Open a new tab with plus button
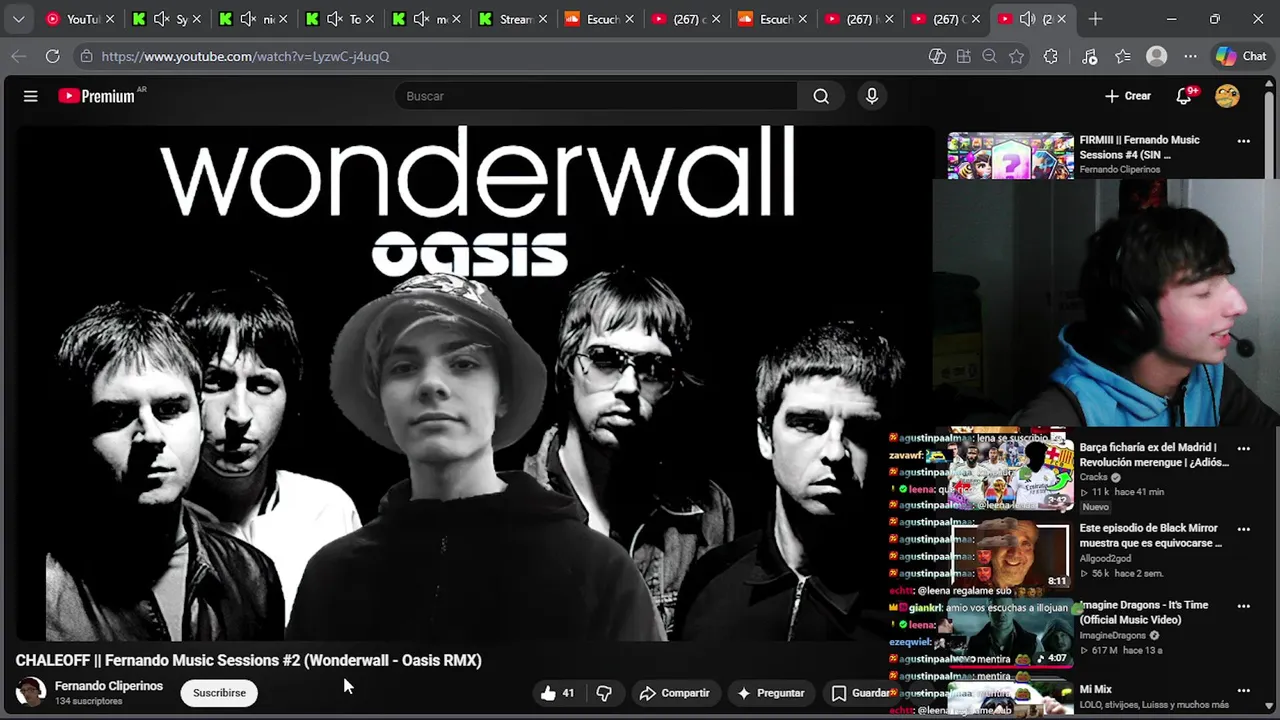The image size is (1280, 720). coord(1095,19)
